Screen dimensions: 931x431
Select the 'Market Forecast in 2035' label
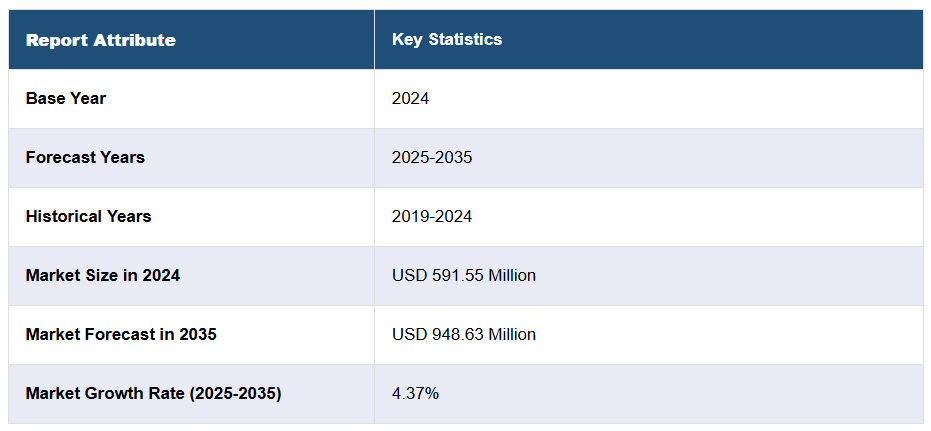120,334
